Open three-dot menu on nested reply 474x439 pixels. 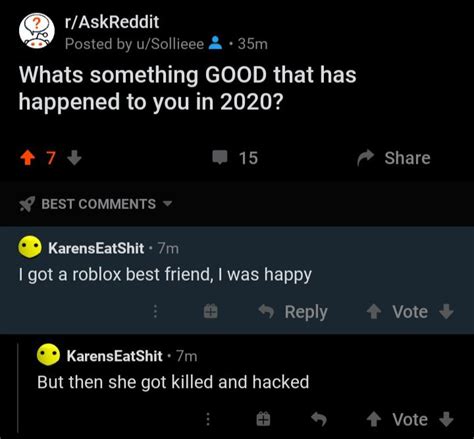tap(208, 419)
